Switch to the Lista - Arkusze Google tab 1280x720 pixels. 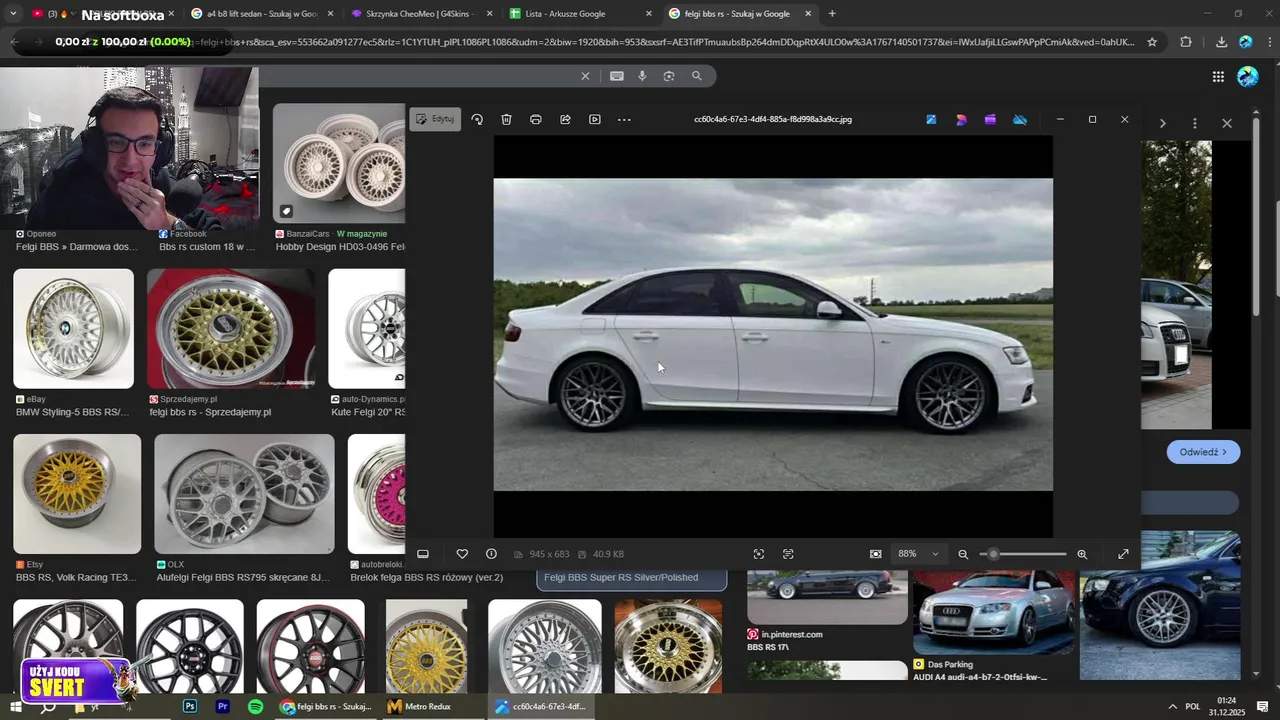(x=565, y=14)
